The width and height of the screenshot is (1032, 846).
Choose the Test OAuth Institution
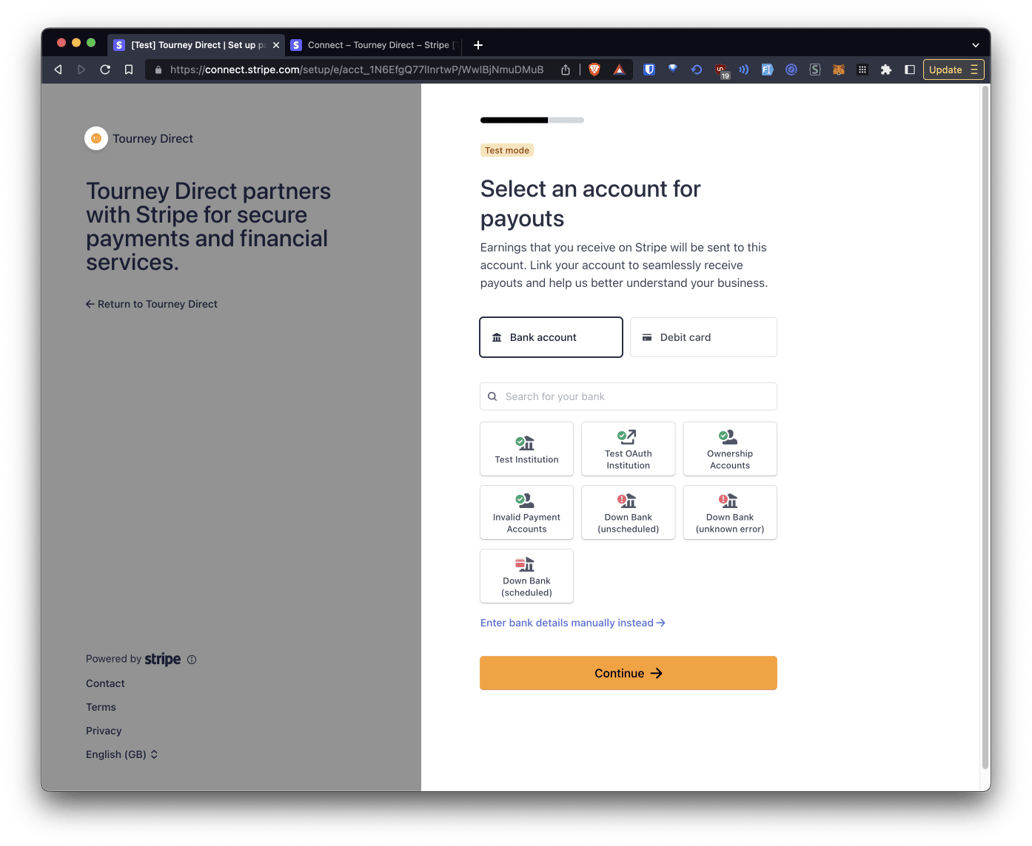[628, 448]
